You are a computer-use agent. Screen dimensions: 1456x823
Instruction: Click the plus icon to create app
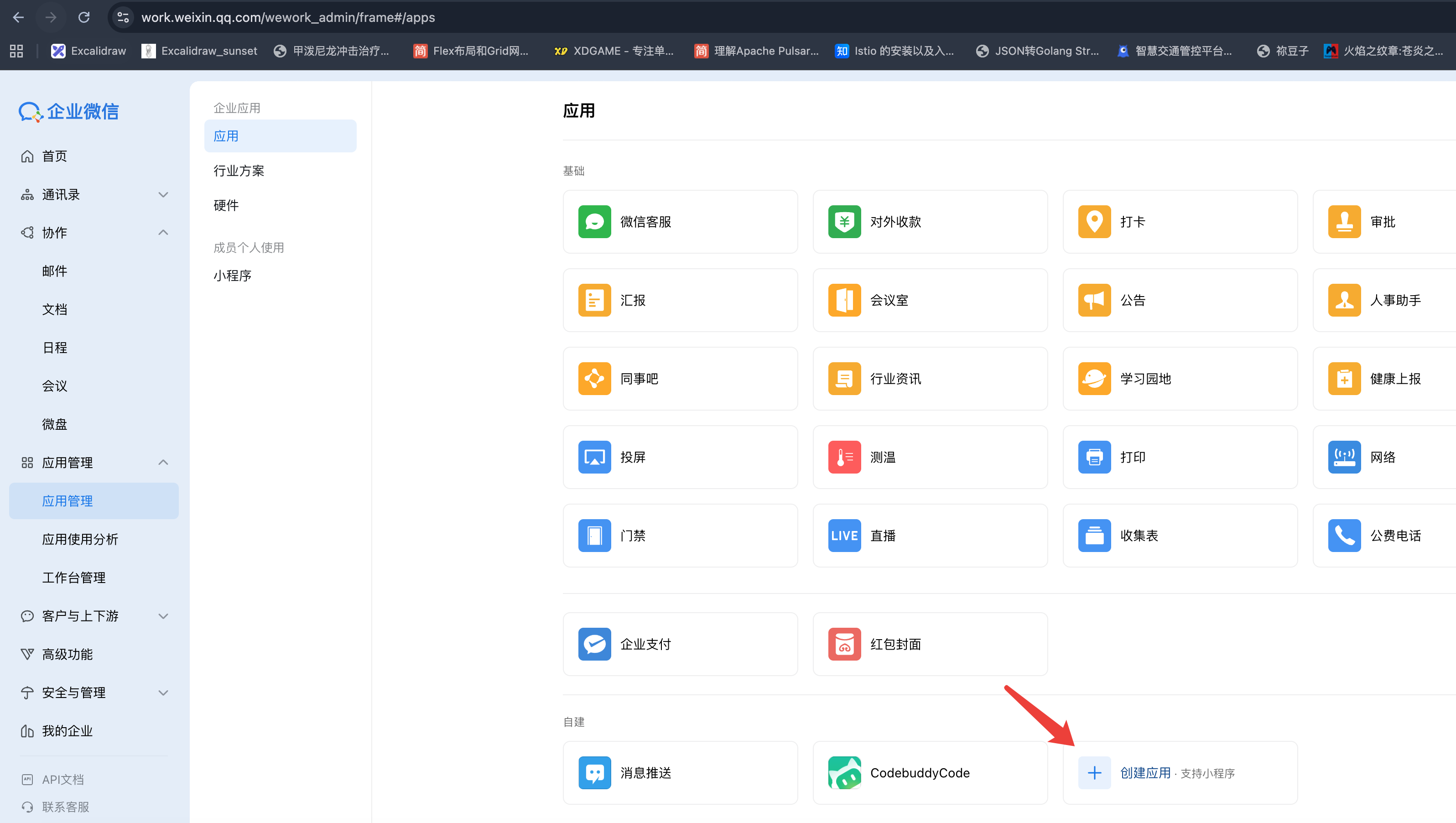pyautogui.click(x=1094, y=773)
